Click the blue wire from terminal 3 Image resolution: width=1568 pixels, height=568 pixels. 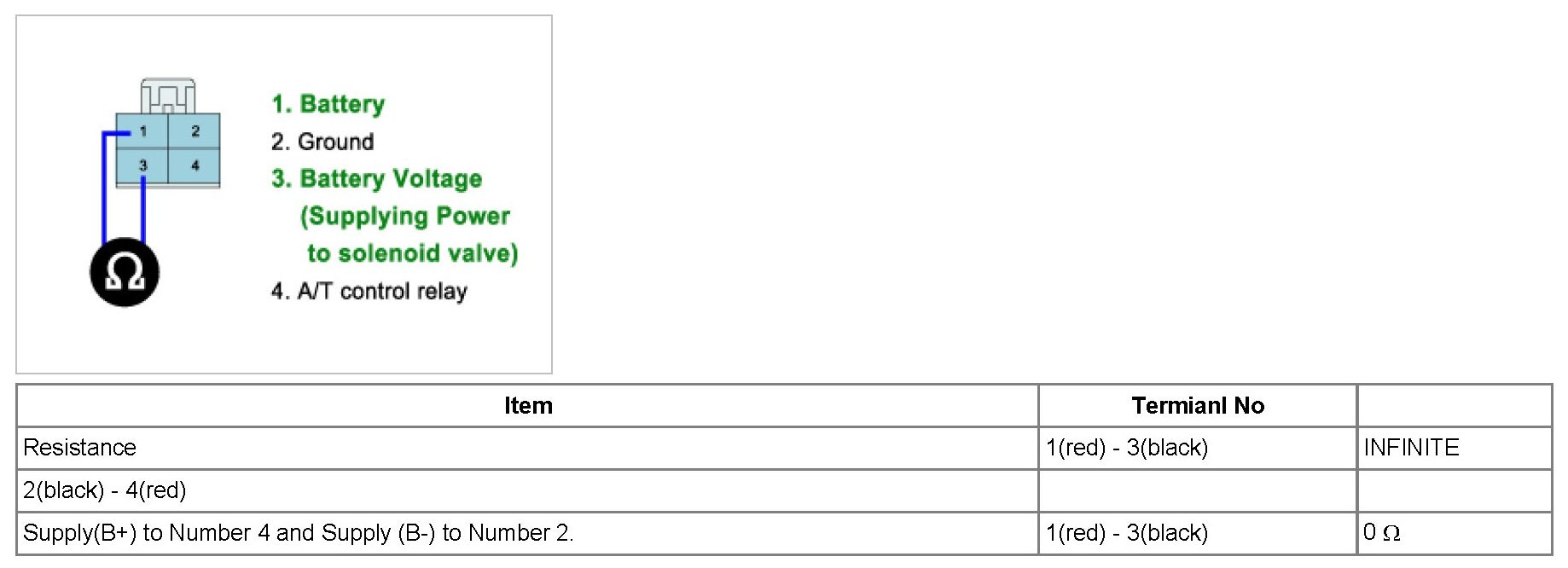tap(142, 209)
